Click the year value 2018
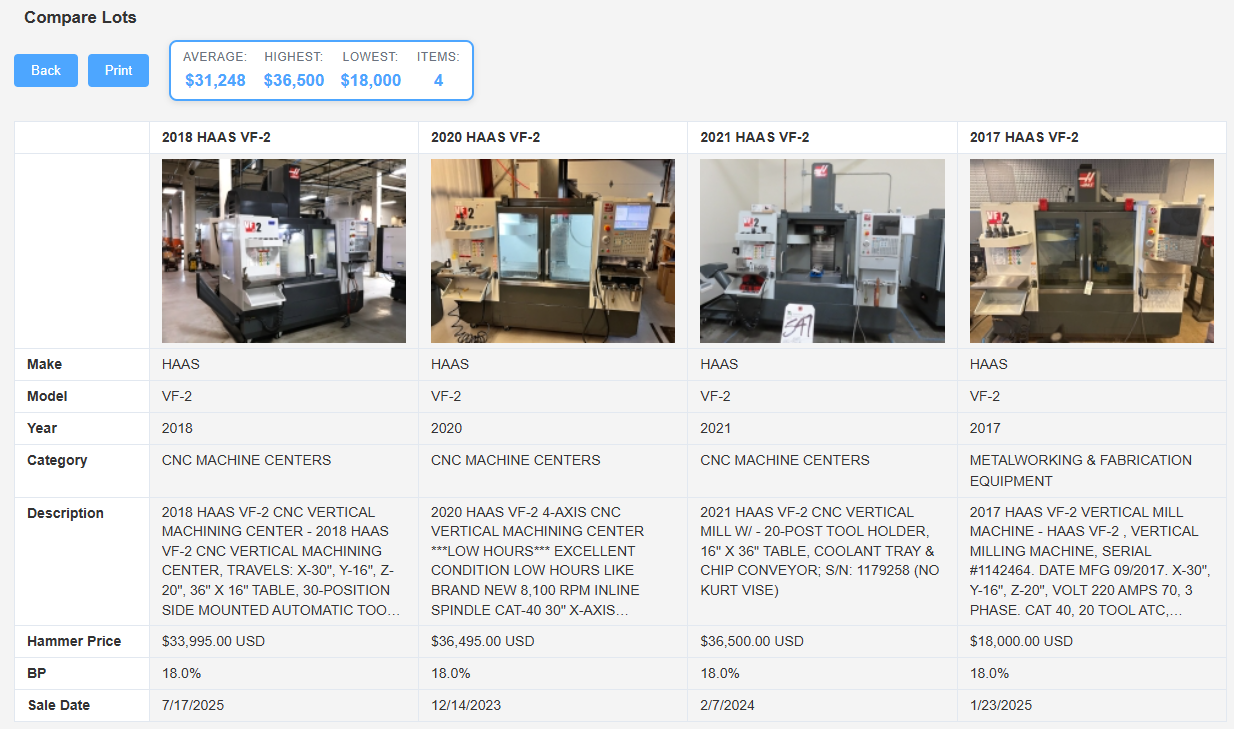Screen dimensions: 1234x729 (177, 428)
